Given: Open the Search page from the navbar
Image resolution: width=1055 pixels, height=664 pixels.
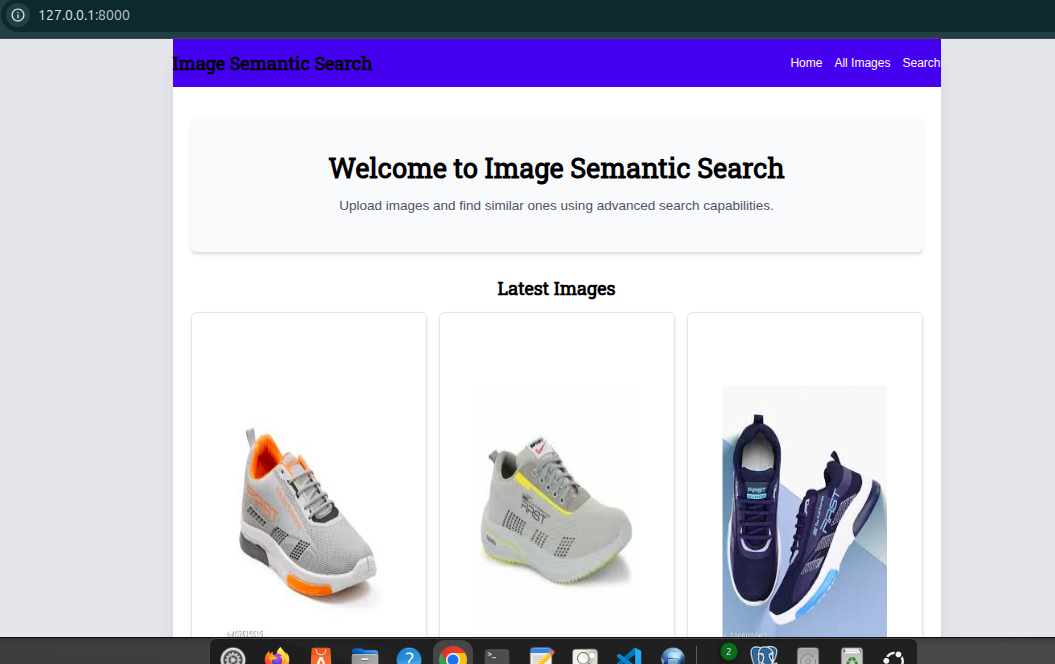Looking at the screenshot, I should (920, 62).
